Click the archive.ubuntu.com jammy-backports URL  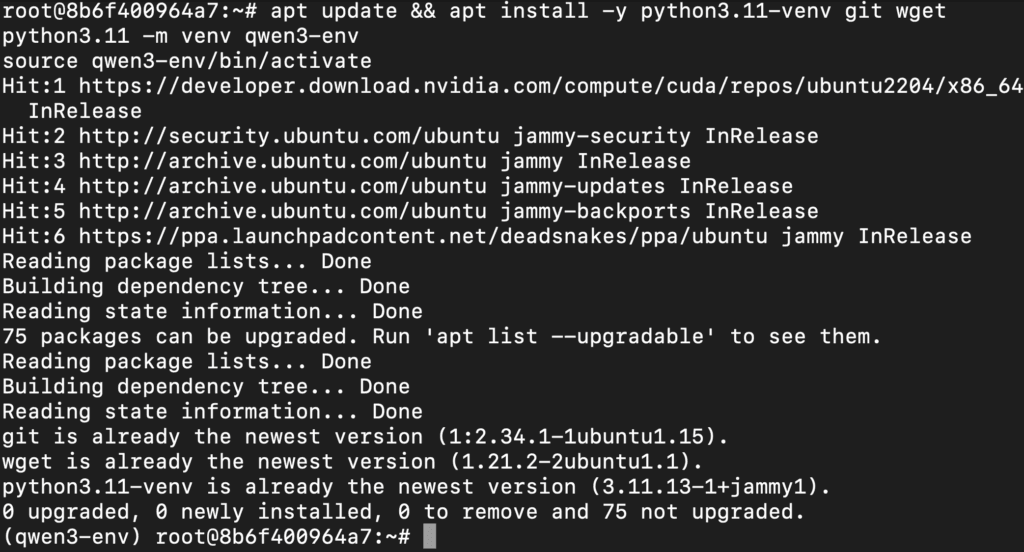[x=282, y=211]
